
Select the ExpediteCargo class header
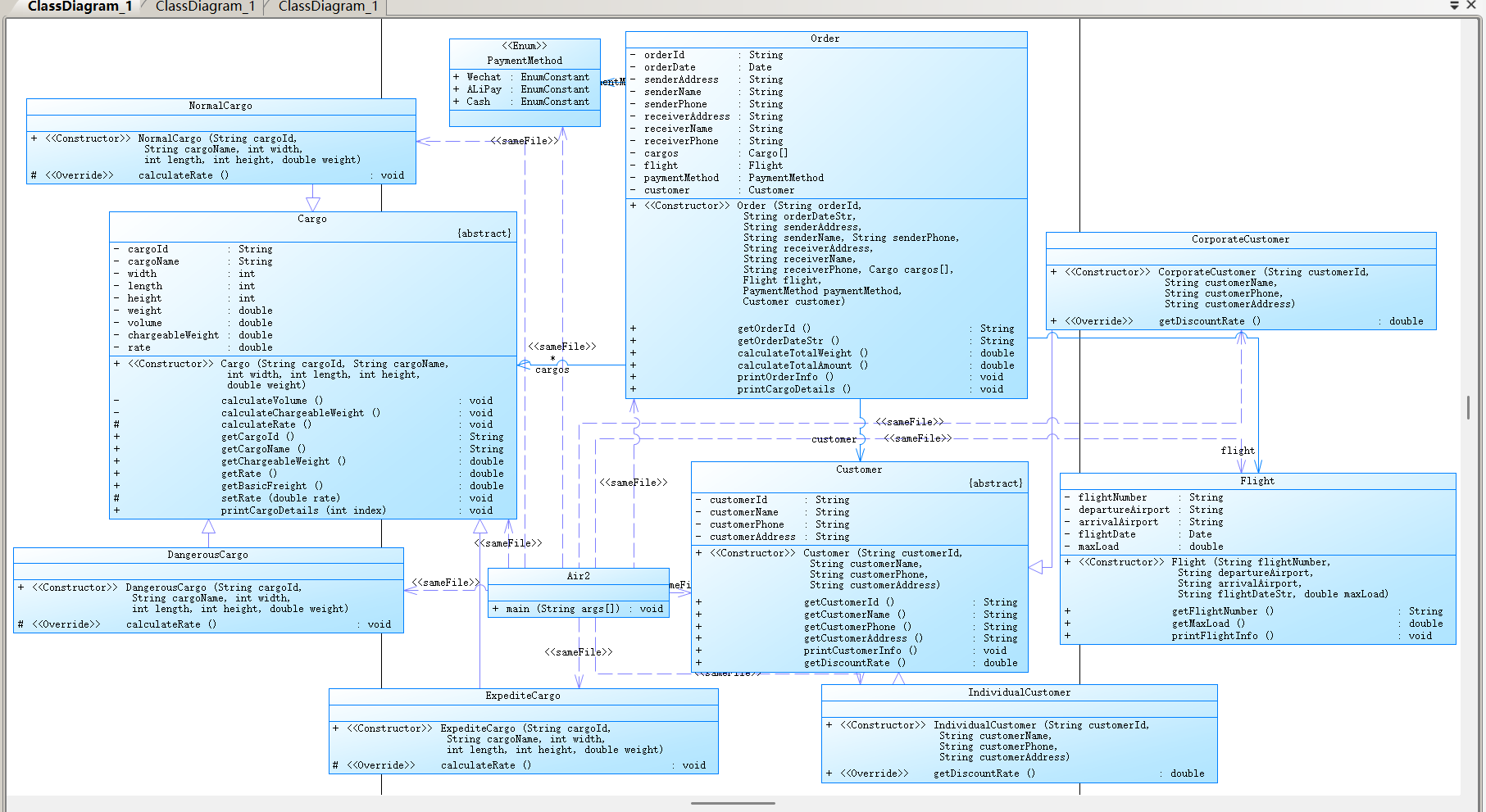523,696
